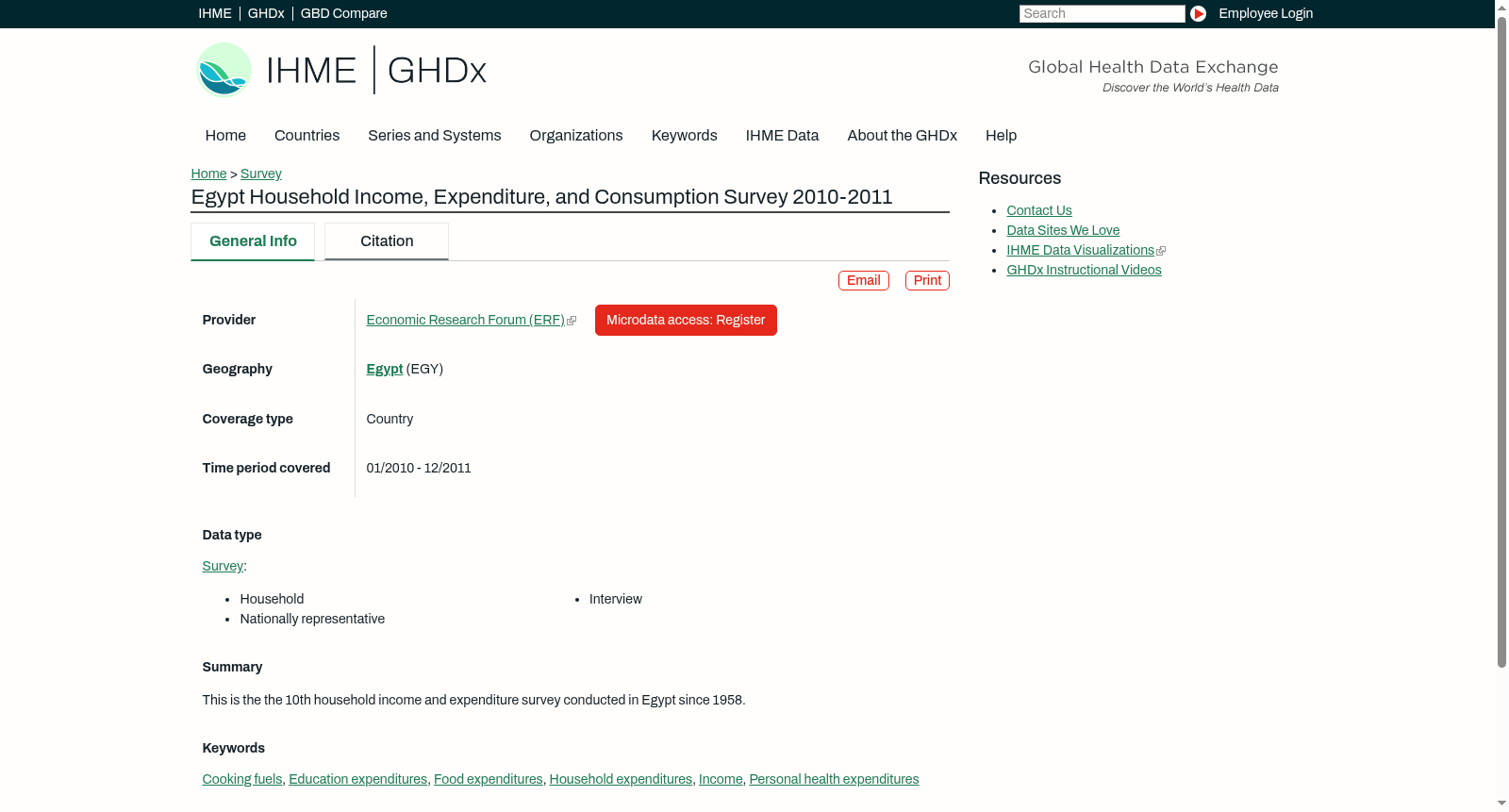Click external link icon beside IHME Data Visualizations
Viewport: 1509px width, 812px height.
coord(1161,251)
